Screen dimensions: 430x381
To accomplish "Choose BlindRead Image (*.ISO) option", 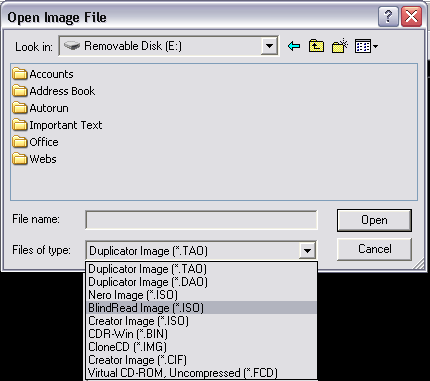I will (x=201, y=308).
